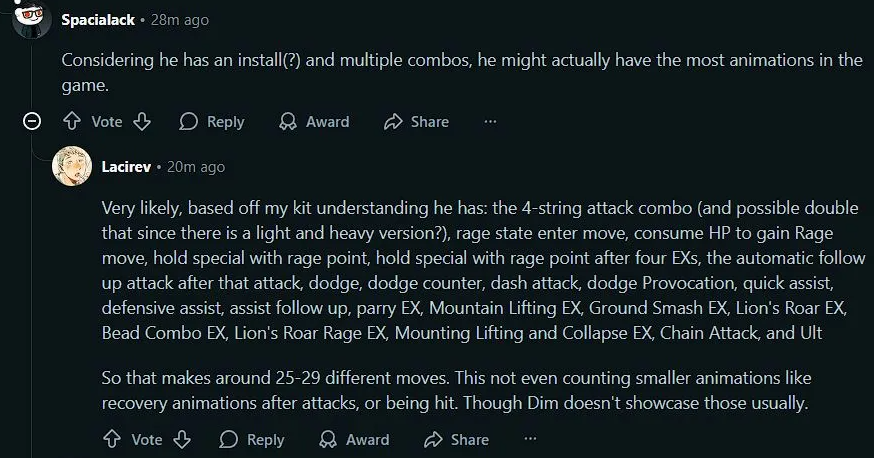Downvote Lacirev's reply
Image resolution: width=874 pixels, height=458 pixels.
click(182, 439)
